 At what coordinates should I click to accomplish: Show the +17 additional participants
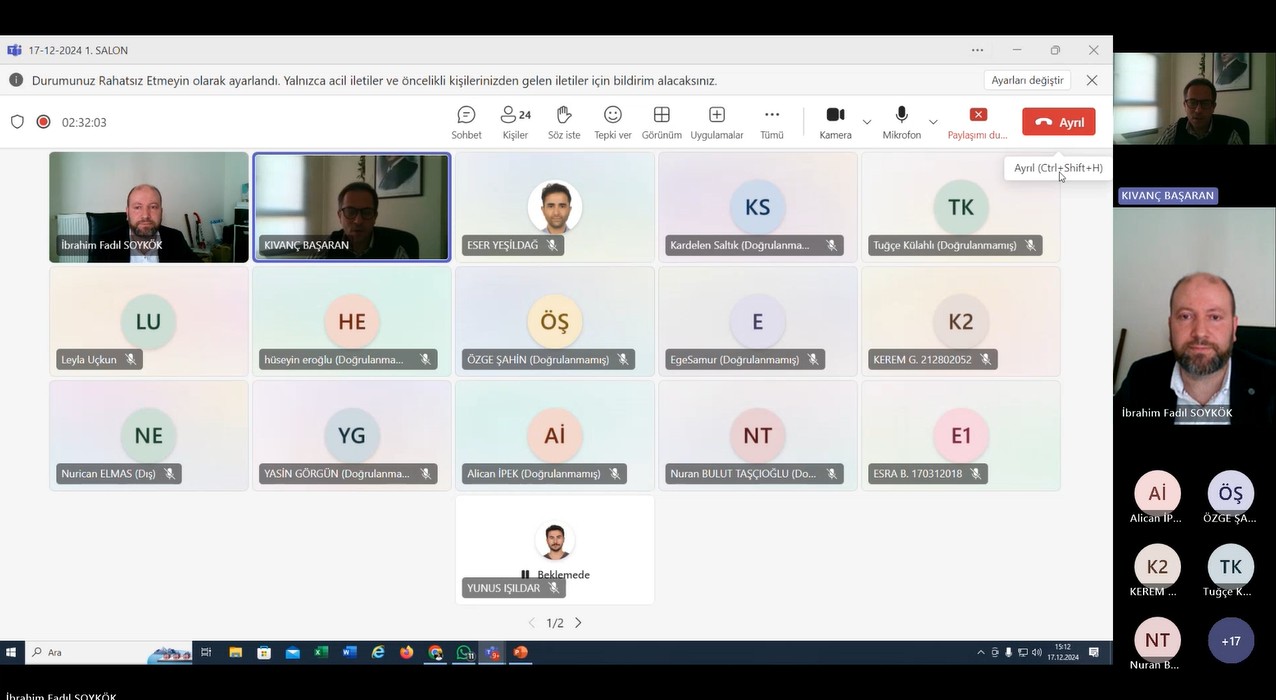1230,641
